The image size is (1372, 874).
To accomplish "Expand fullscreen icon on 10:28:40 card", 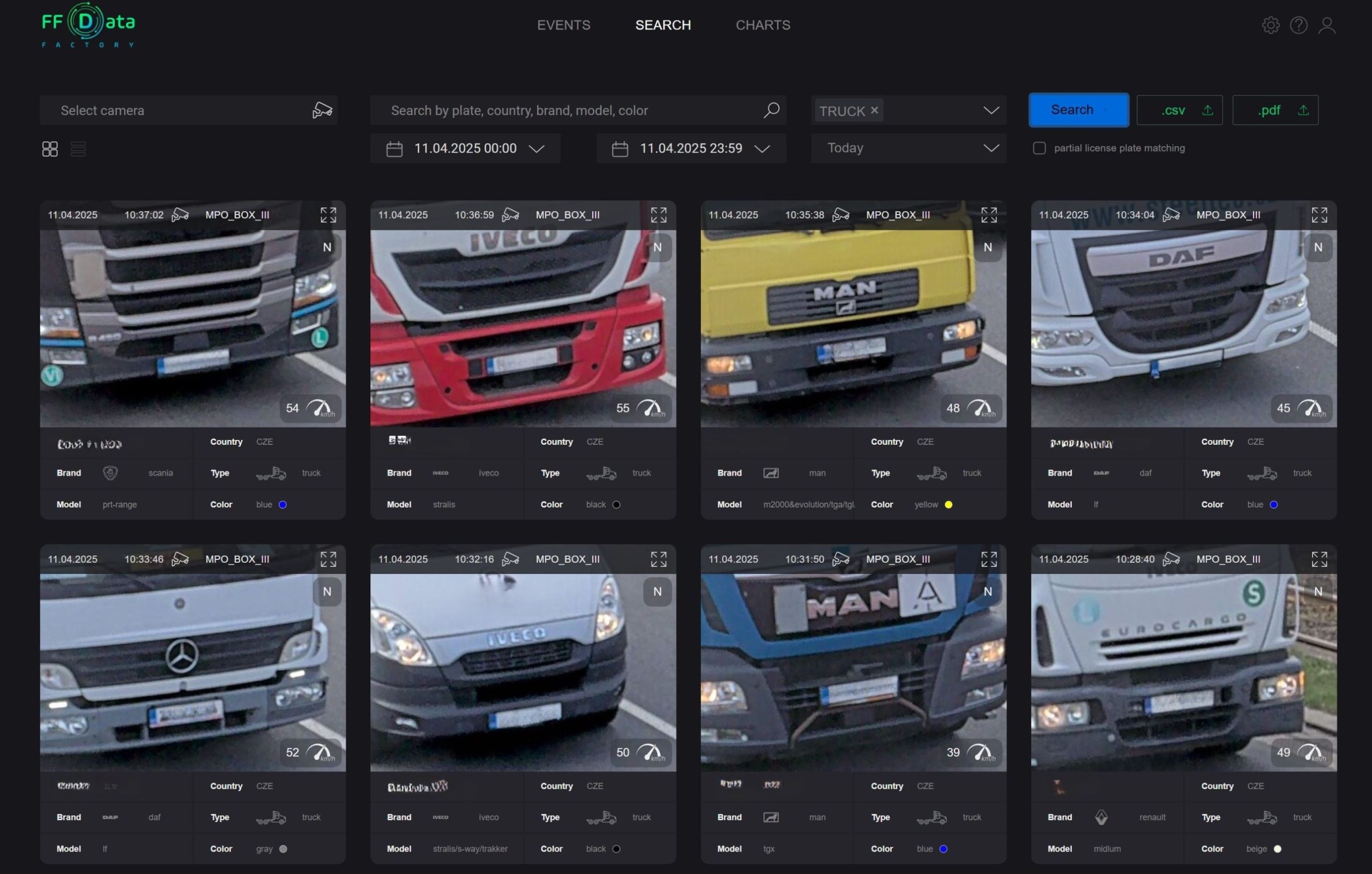I will [x=1319, y=559].
